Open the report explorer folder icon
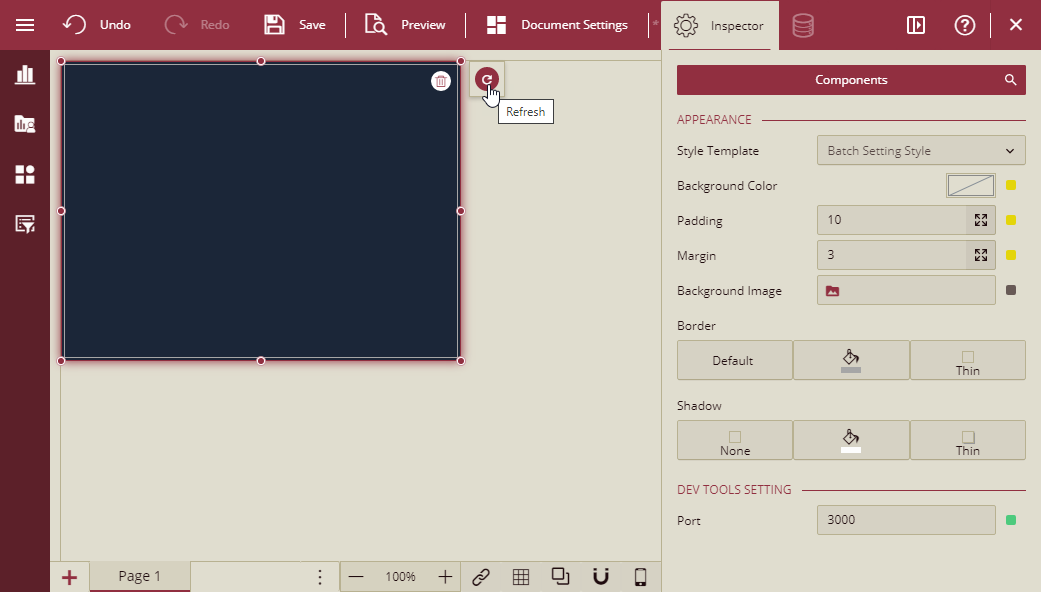This screenshot has height=592, width=1041. tap(25, 124)
